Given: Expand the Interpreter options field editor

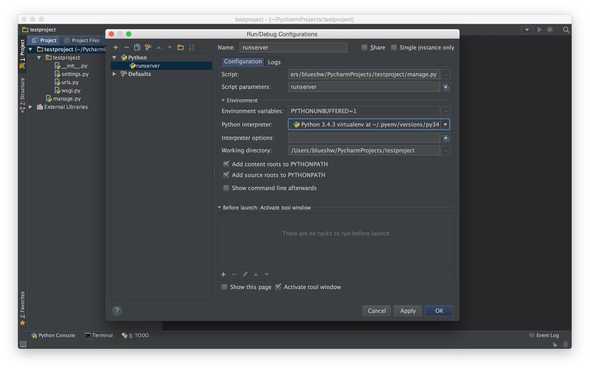Looking at the screenshot, I should coord(446,138).
